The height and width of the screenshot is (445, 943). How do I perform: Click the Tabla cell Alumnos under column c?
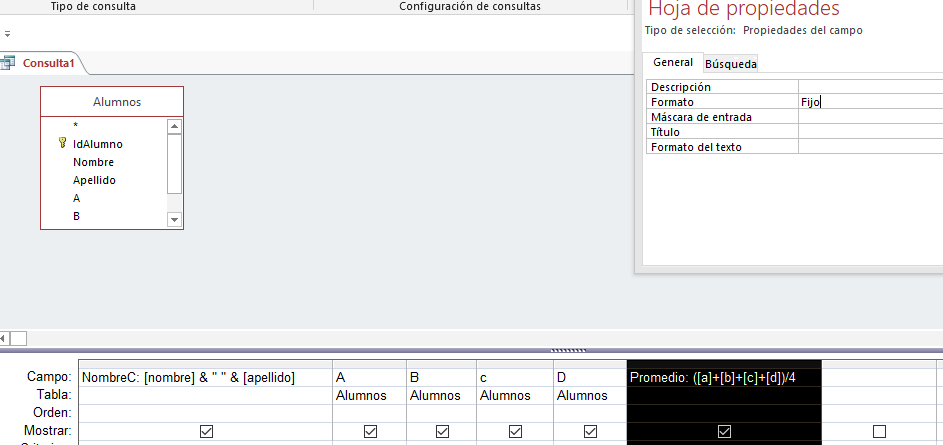pos(515,396)
